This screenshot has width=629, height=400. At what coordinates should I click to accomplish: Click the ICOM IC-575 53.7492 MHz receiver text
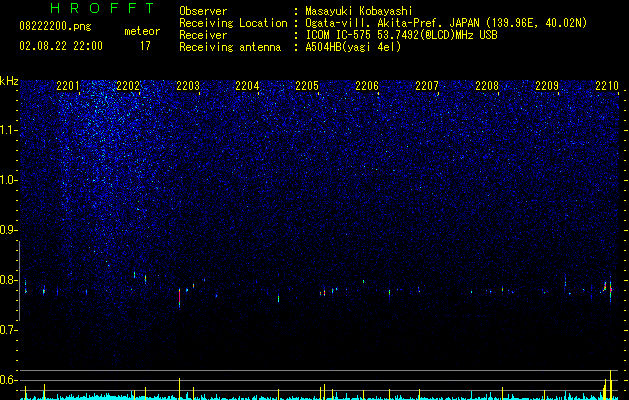[x=401, y=35]
